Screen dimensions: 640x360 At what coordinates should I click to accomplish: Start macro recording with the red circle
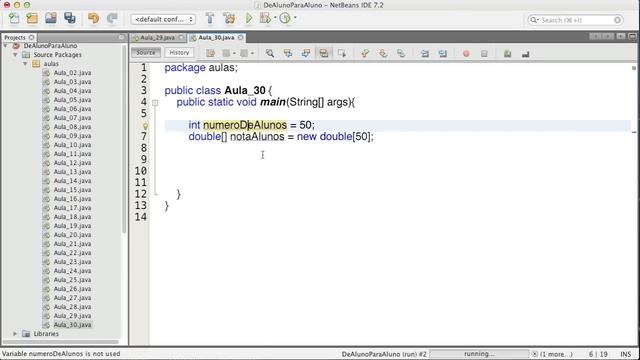click(466, 53)
